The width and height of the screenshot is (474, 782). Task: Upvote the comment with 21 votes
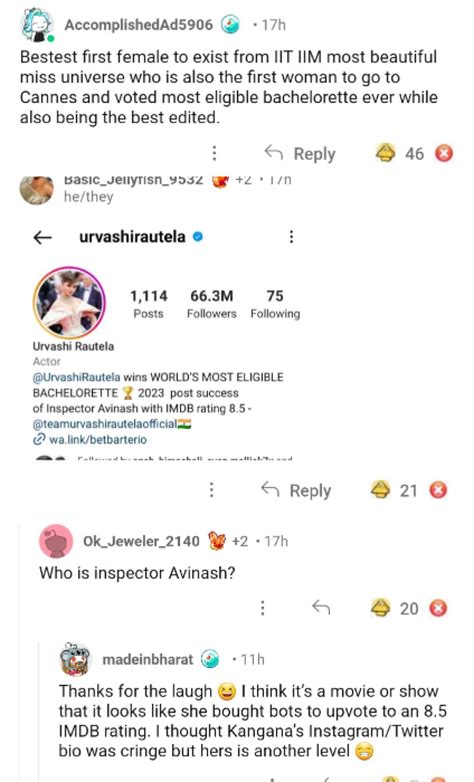(380, 490)
